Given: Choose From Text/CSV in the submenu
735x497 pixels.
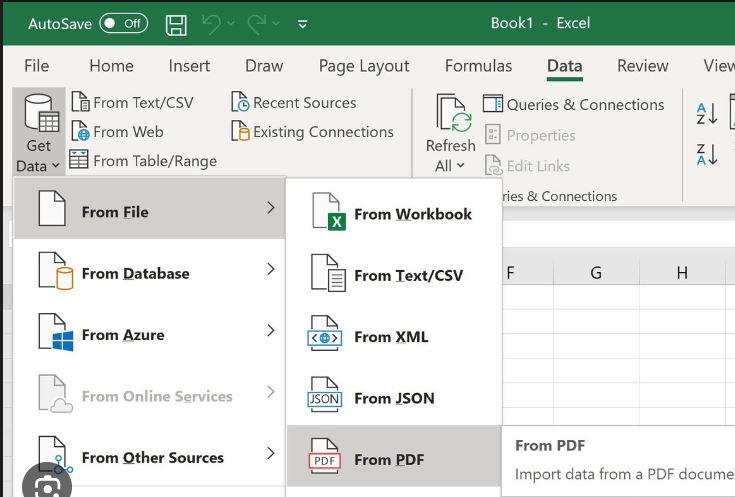Looking at the screenshot, I should [x=394, y=275].
